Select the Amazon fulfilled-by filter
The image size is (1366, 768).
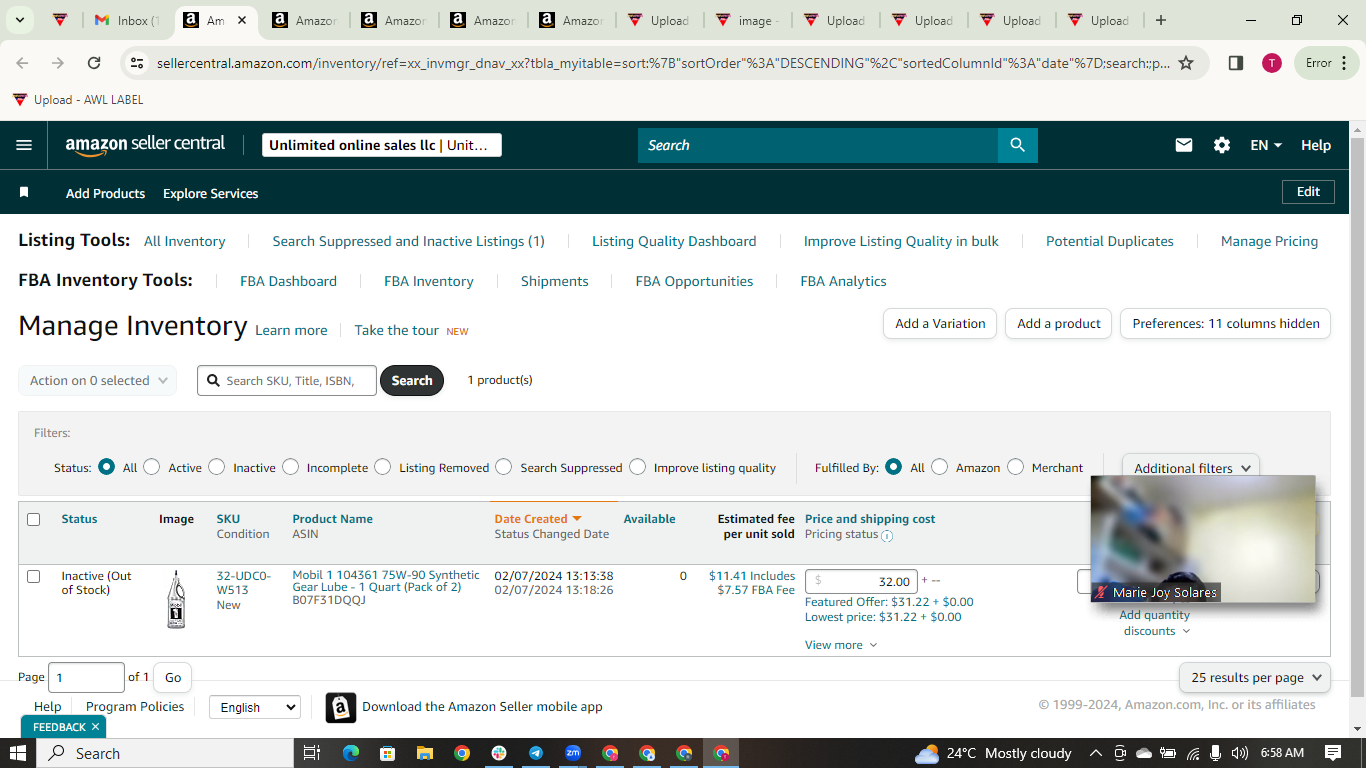(940, 467)
